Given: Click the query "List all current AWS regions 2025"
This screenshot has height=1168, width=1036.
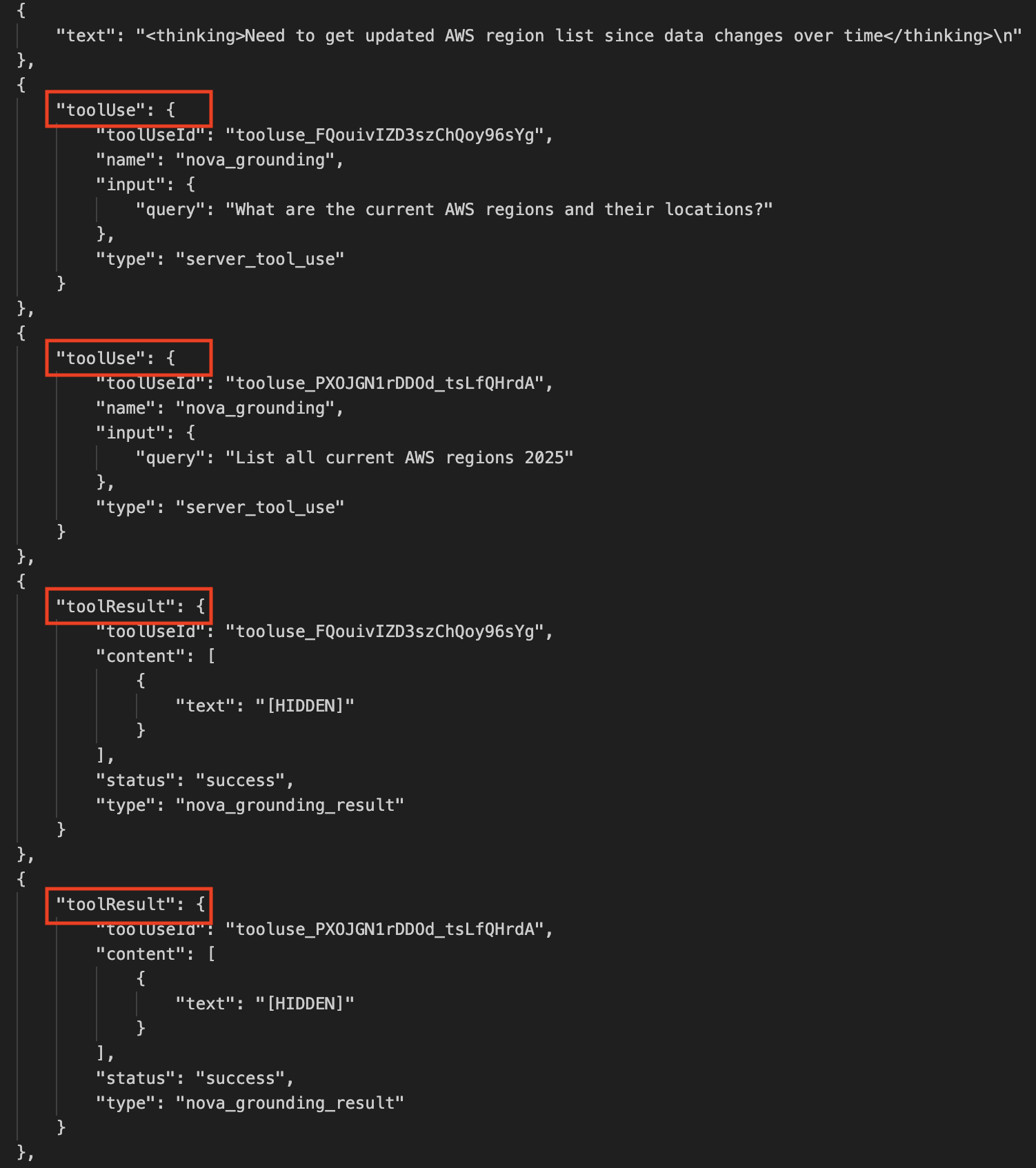Looking at the screenshot, I should point(399,458).
